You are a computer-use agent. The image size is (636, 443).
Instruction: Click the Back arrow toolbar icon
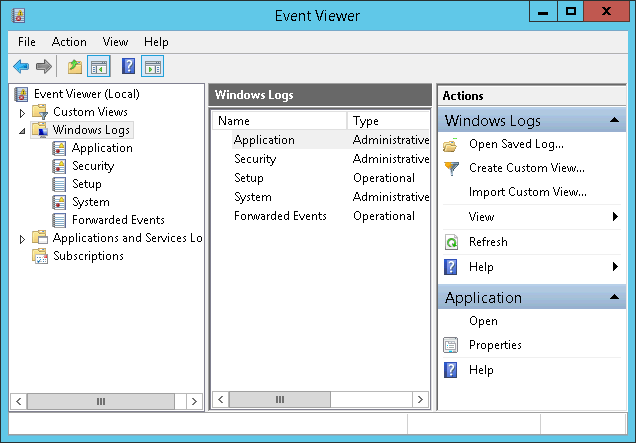[x=21, y=67]
